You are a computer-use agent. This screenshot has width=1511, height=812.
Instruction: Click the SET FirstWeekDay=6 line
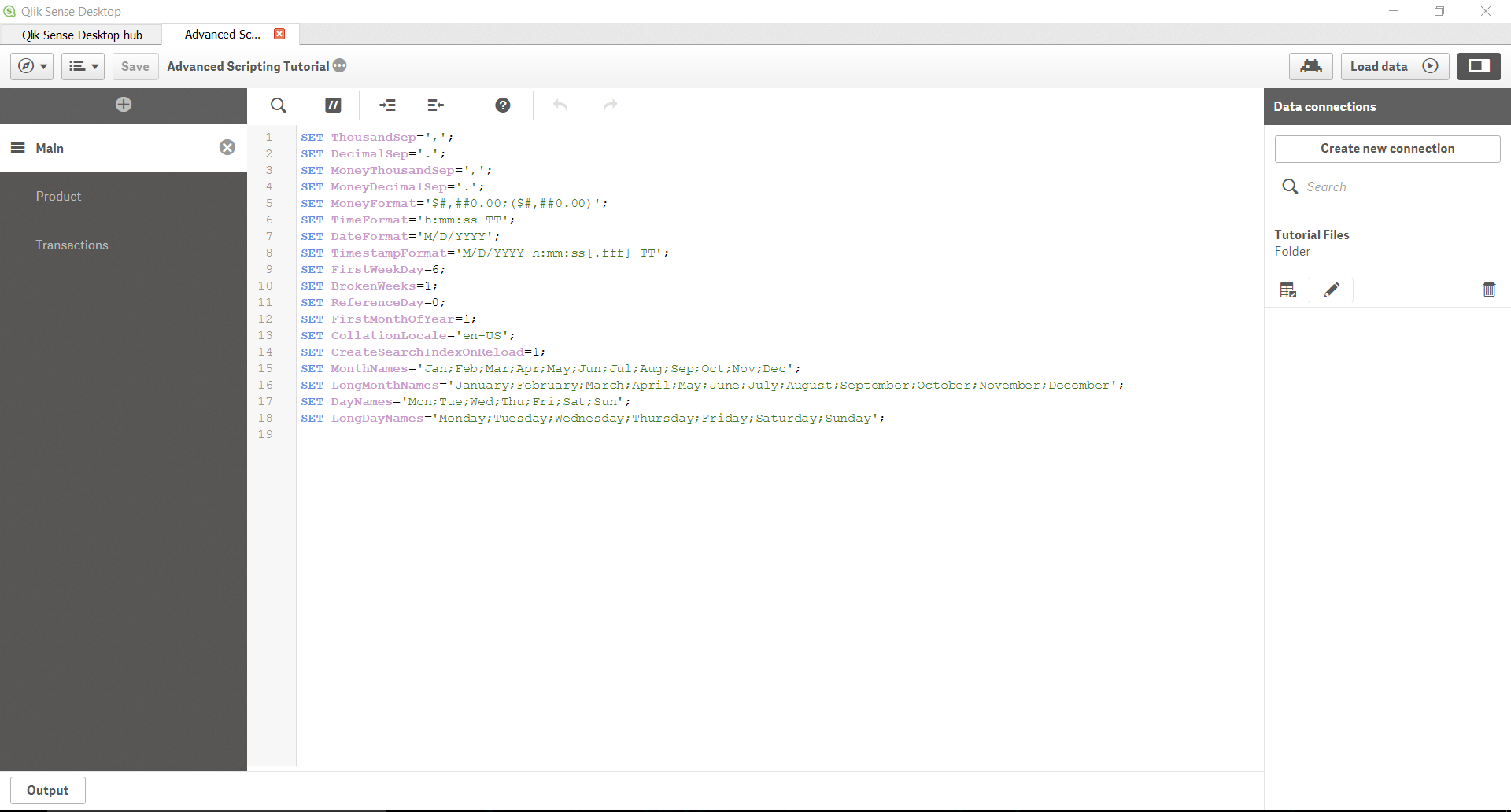pos(373,270)
